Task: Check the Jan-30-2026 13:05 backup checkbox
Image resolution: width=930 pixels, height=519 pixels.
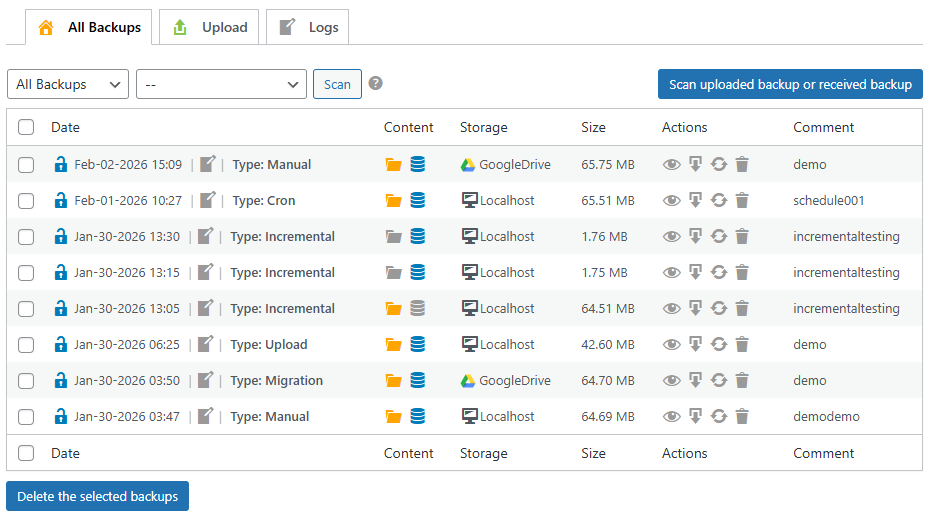Action: 26,308
